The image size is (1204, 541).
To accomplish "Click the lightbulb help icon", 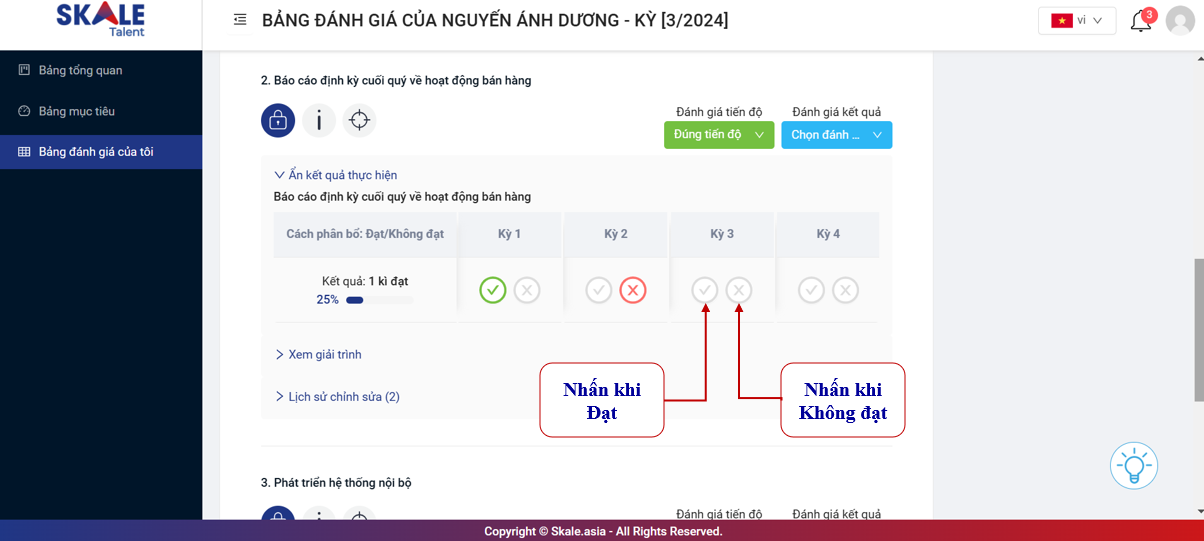I will 1134,465.
